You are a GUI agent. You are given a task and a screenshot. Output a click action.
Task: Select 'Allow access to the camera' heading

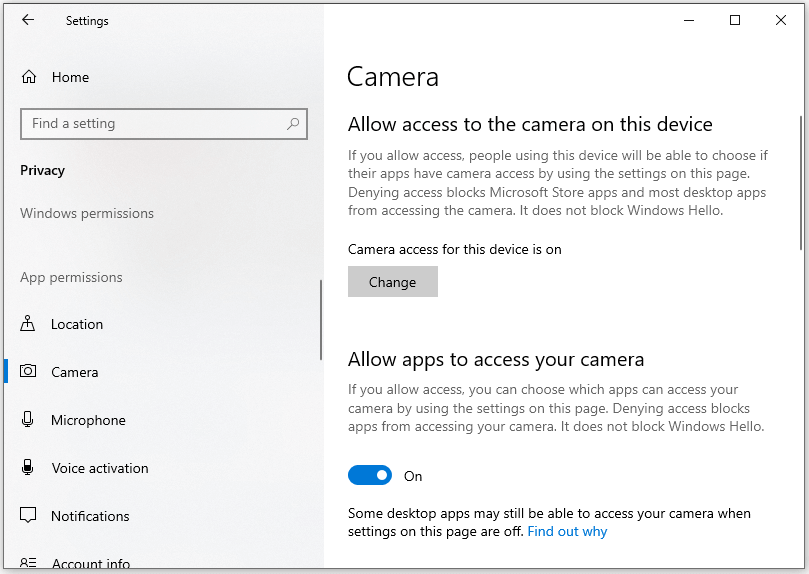(x=530, y=124)
